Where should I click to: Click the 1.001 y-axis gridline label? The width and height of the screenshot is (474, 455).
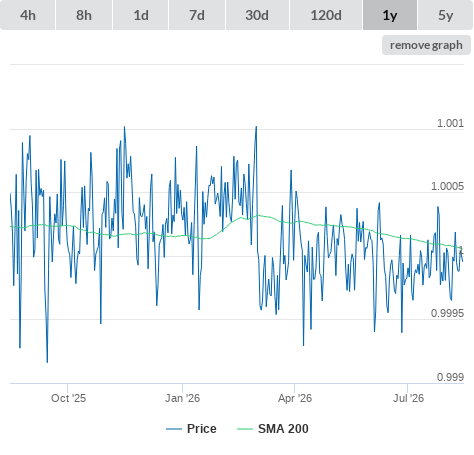pos(450,123)
